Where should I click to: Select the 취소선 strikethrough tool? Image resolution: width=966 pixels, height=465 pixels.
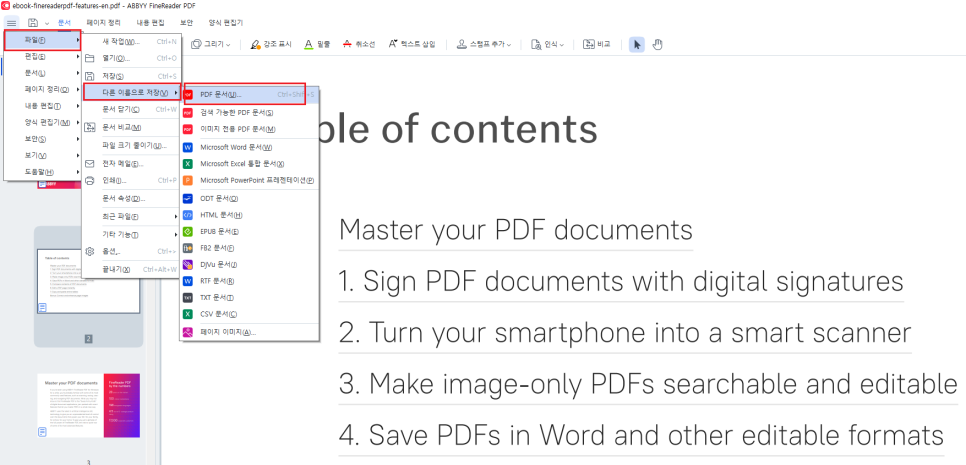358,44
